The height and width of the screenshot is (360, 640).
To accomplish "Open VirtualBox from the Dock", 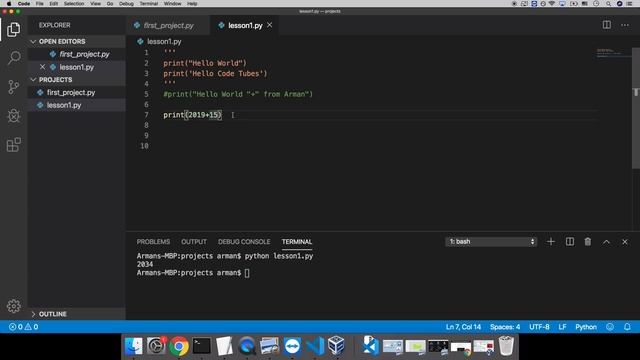I will 337,346.
